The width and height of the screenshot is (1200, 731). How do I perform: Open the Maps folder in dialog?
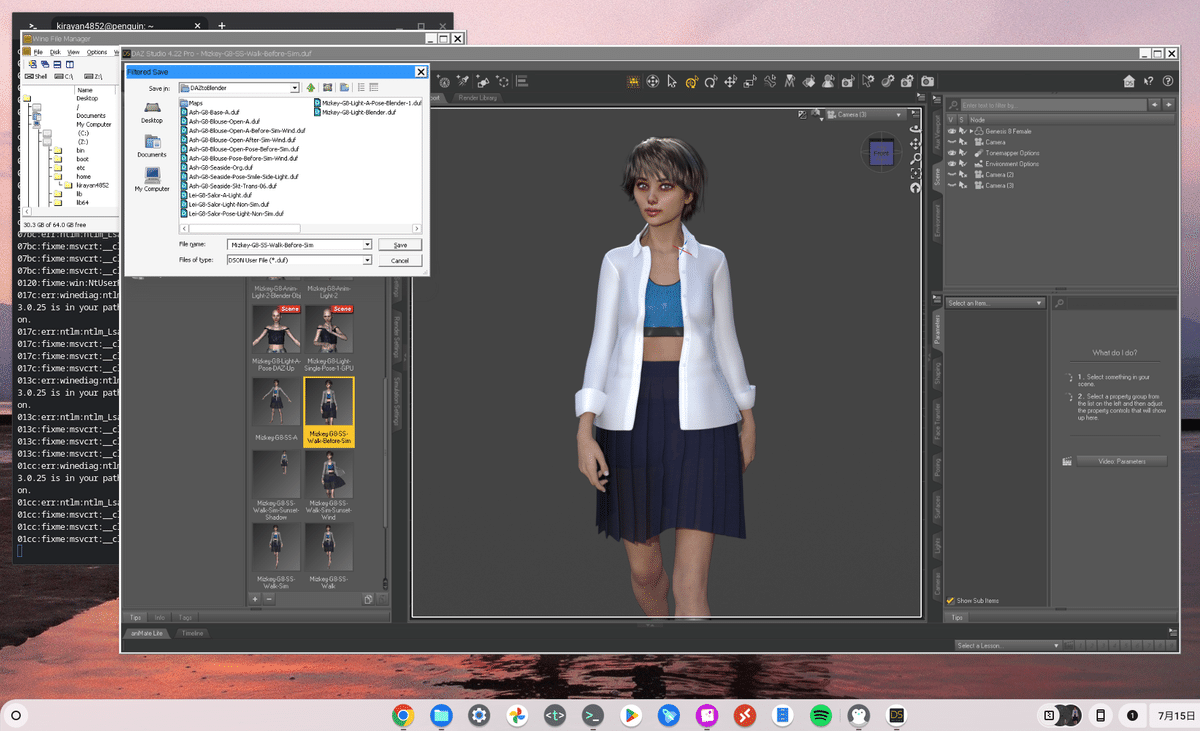pyautogui.click(x=192, y=103)
